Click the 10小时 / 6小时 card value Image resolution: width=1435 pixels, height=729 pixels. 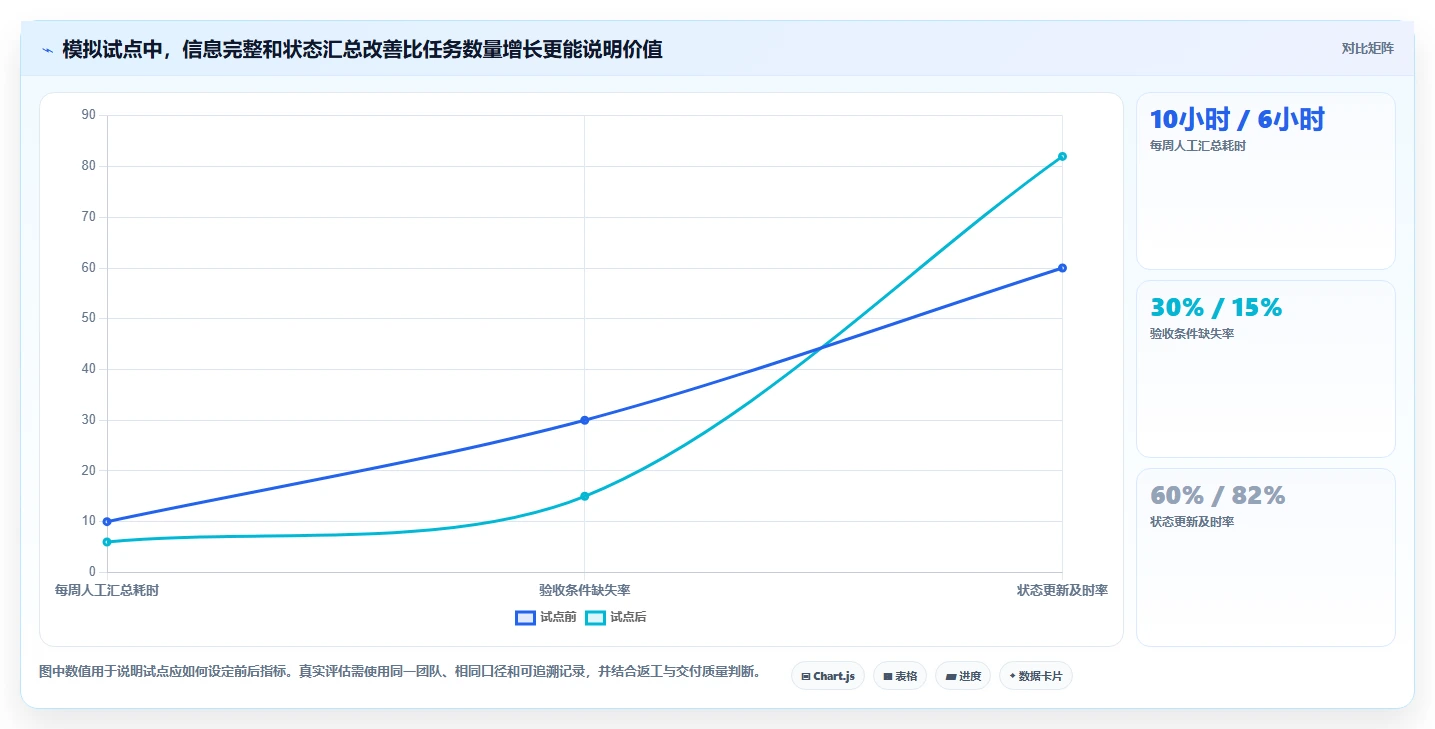pos(1237,120)
